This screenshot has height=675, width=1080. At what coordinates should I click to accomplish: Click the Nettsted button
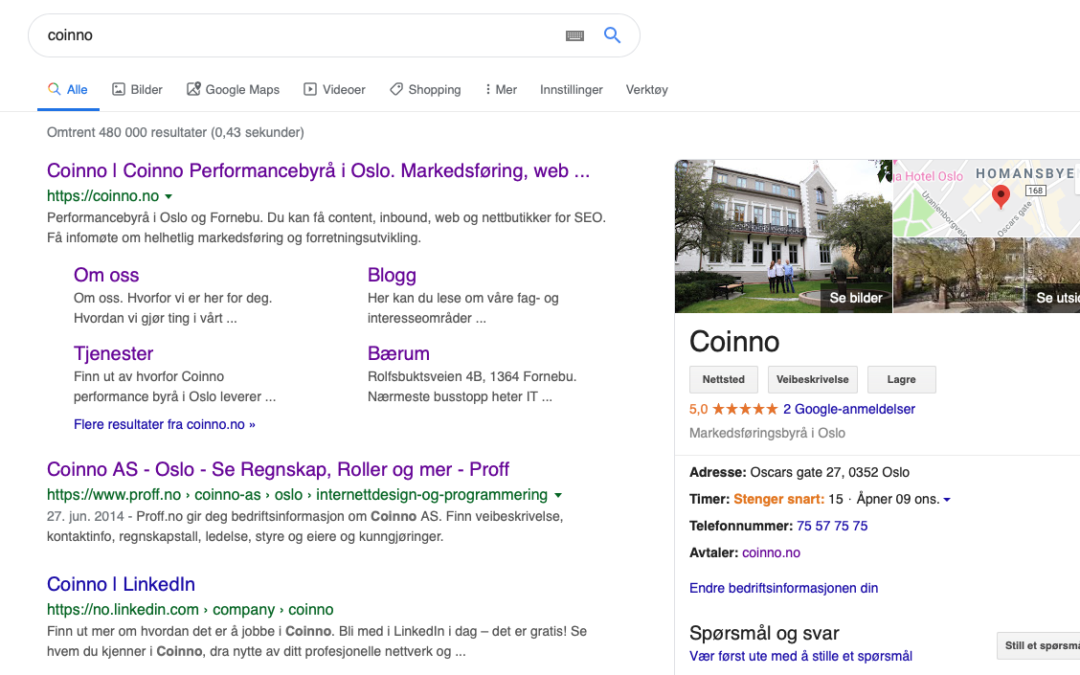723,380
